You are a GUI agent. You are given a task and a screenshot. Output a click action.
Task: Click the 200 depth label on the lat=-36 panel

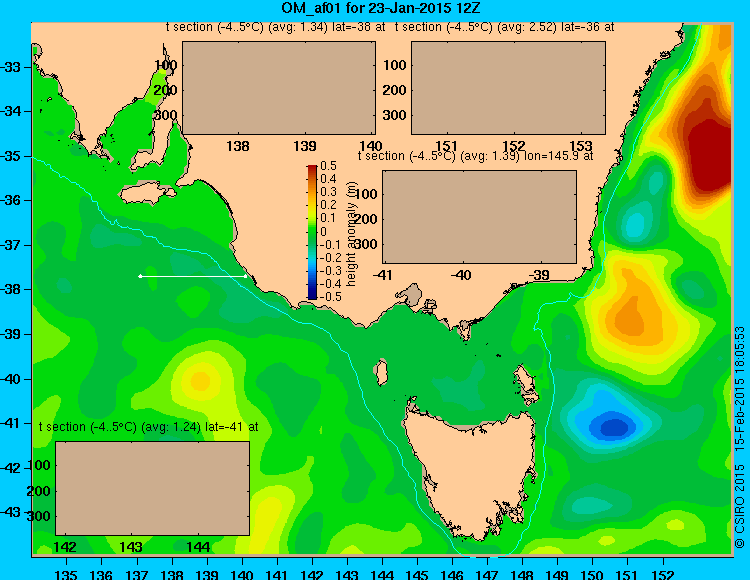(394, 90)
